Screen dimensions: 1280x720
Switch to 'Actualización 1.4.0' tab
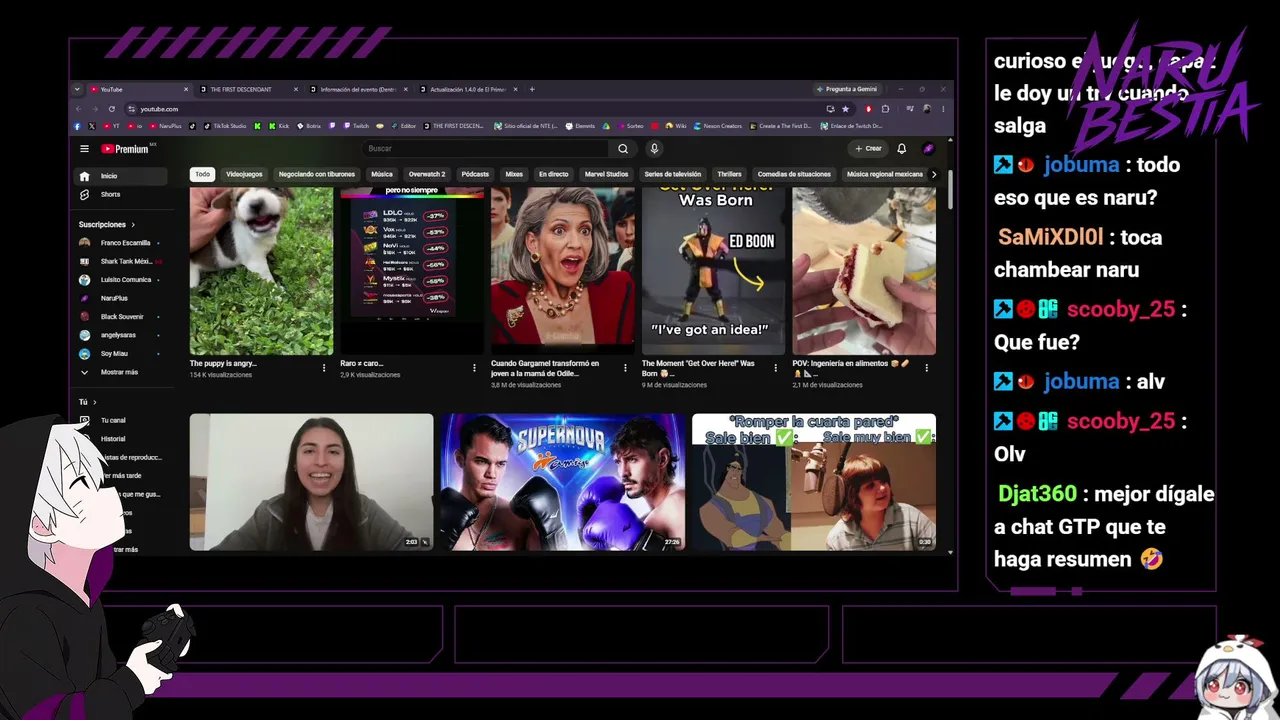pos(470,89)
